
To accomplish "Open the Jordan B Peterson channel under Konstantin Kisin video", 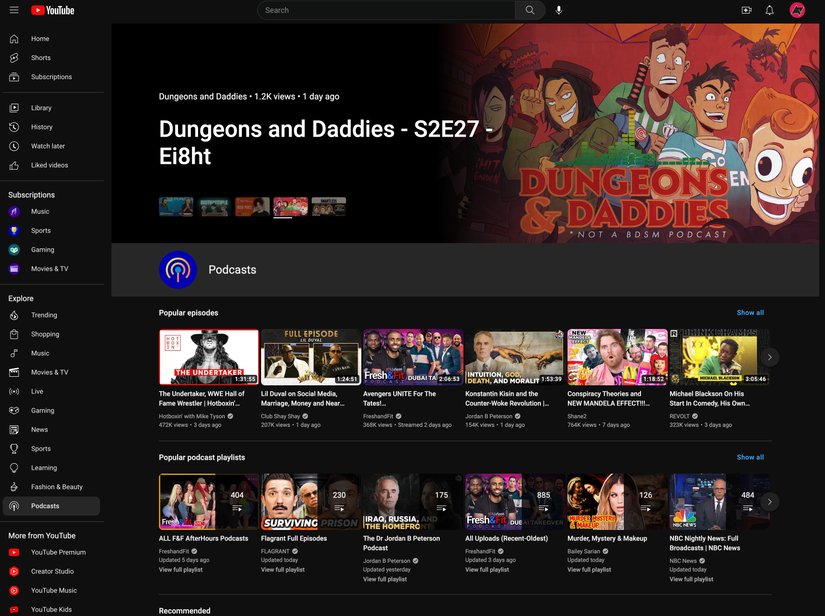I will pos(489,416).
